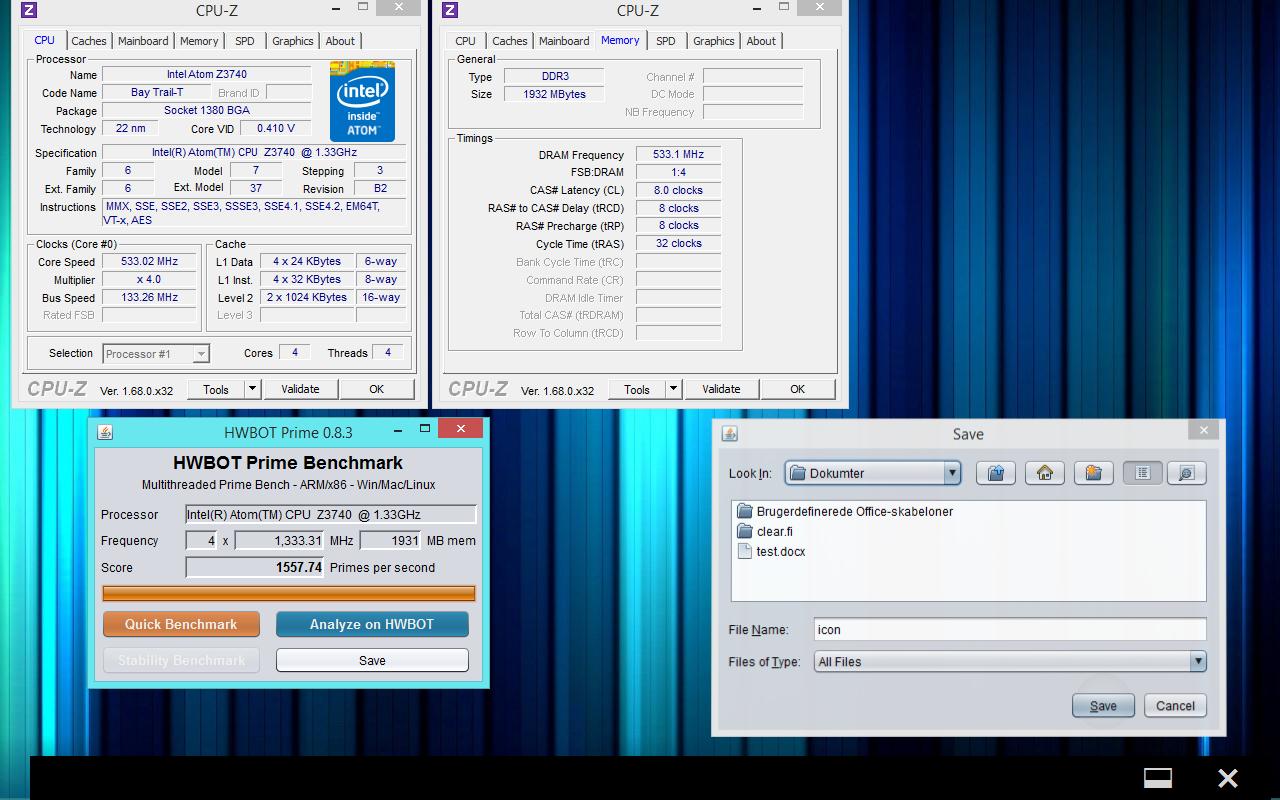Click OK in the left CPU-Z window
Screen dimensions: 1280x800
pos(376,389)
